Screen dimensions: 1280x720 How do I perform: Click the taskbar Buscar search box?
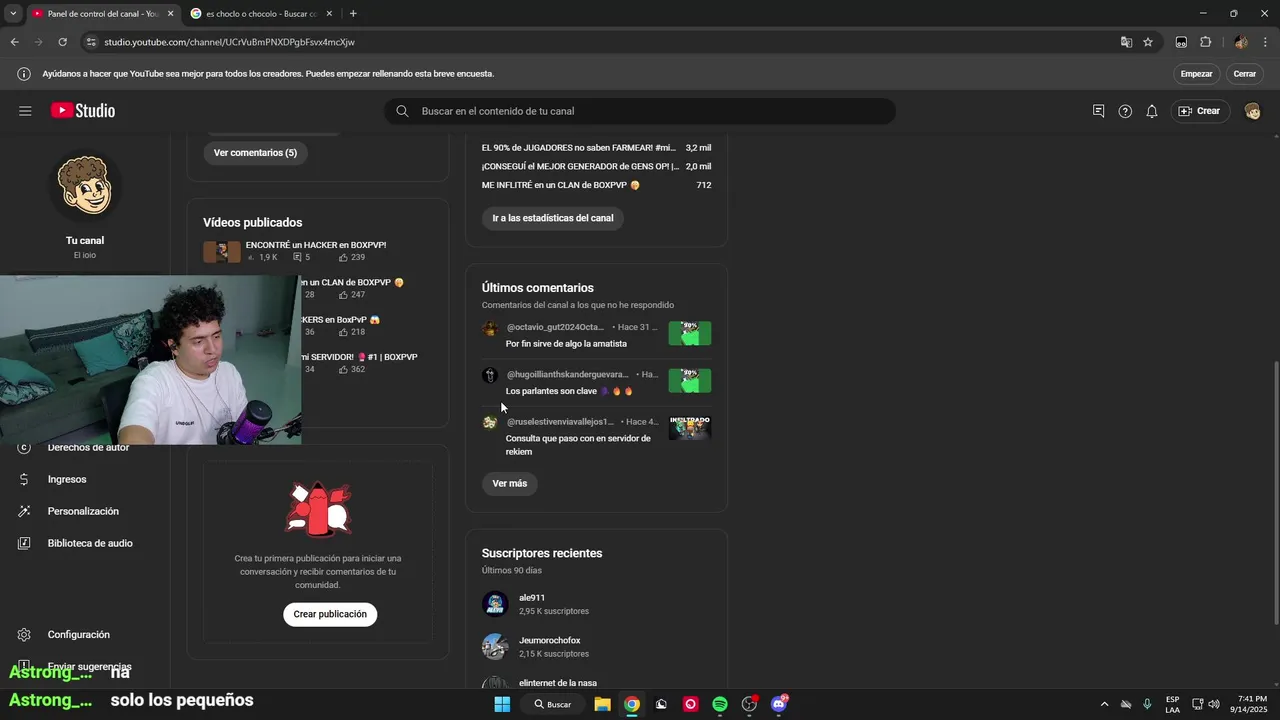coord(553,704)
